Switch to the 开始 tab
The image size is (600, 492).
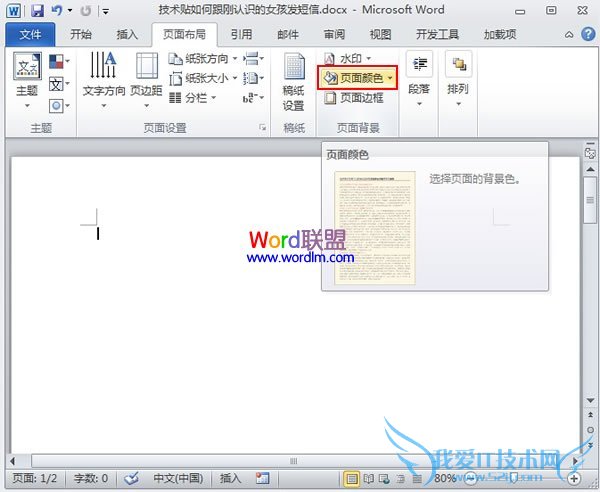click(81, 34)
